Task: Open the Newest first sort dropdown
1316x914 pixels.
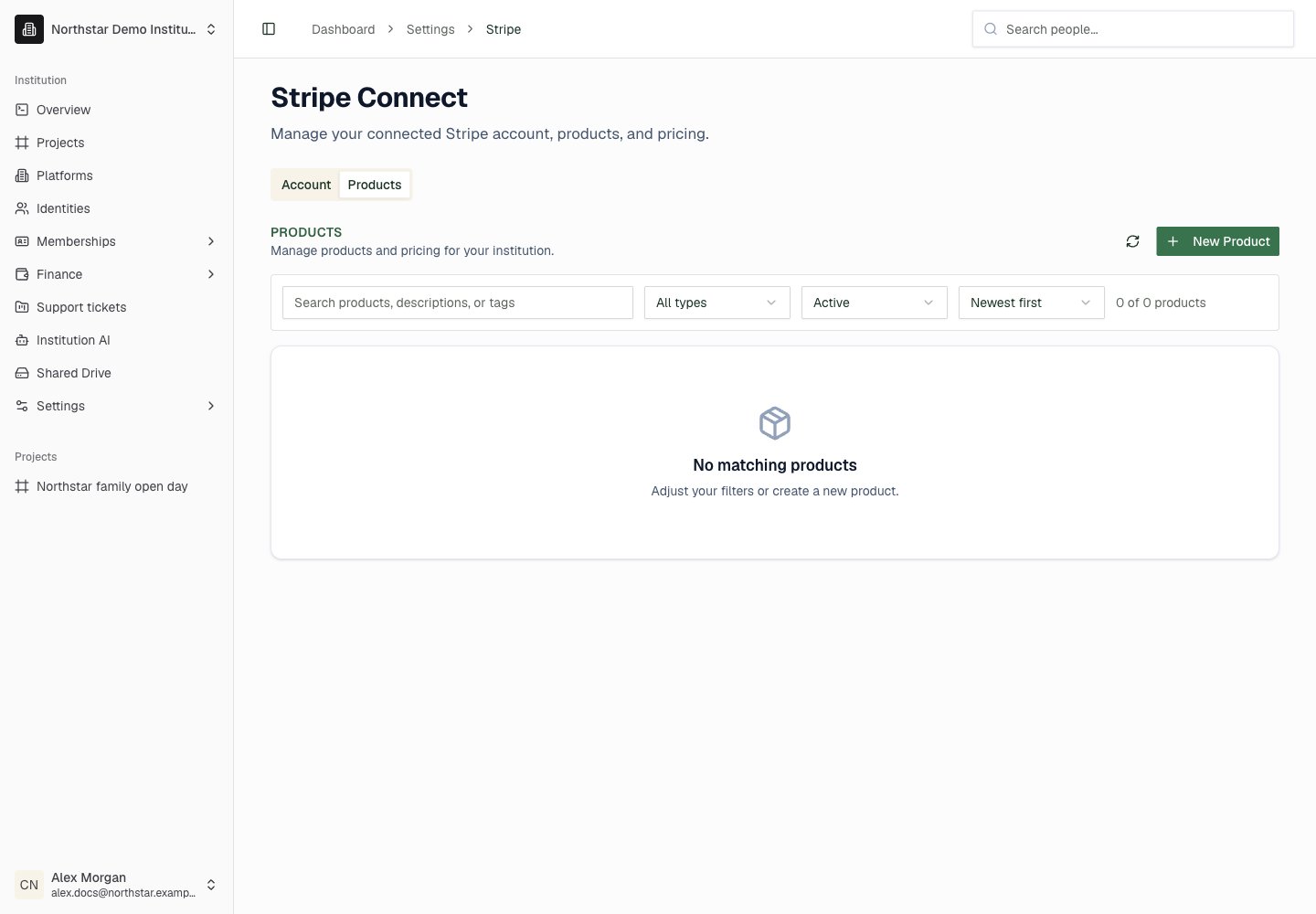Action: 1032,303
